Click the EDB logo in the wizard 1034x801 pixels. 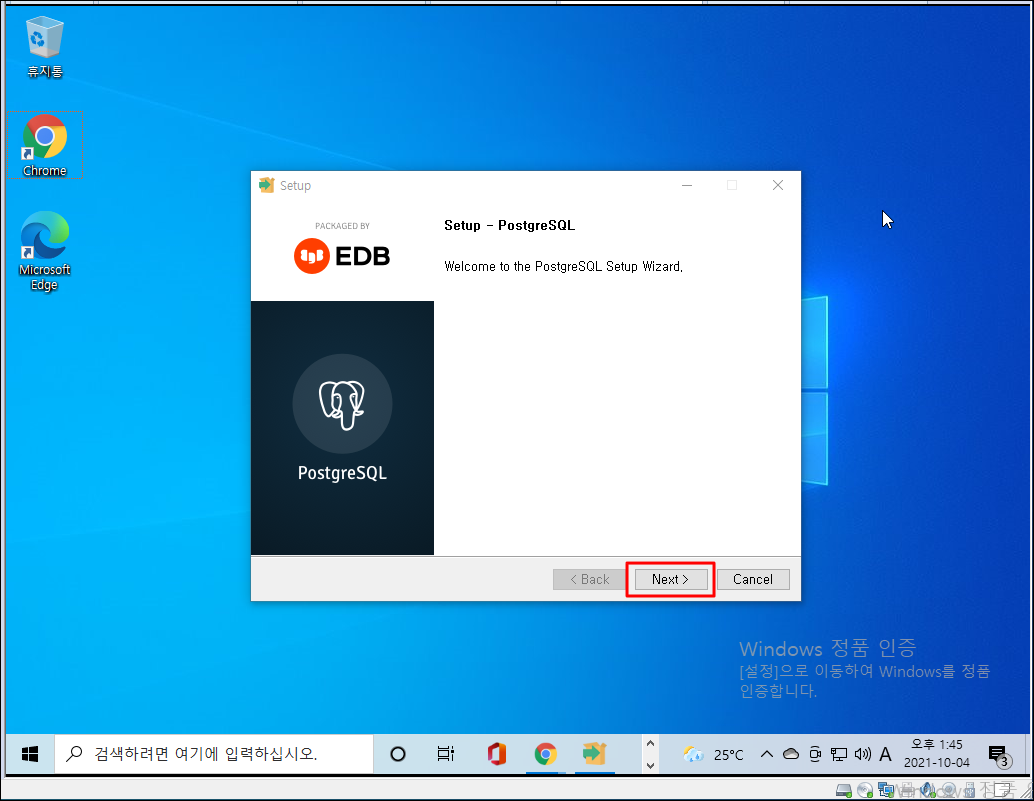(x=342, y=255)
